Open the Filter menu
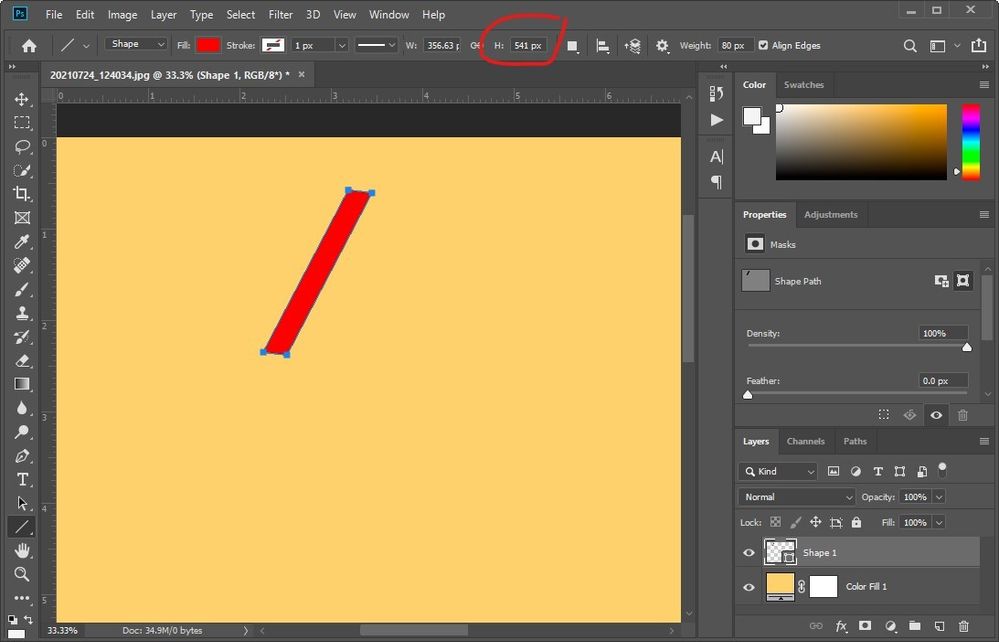This screenshot has width=999, height=642. click(x=280, y=15)
